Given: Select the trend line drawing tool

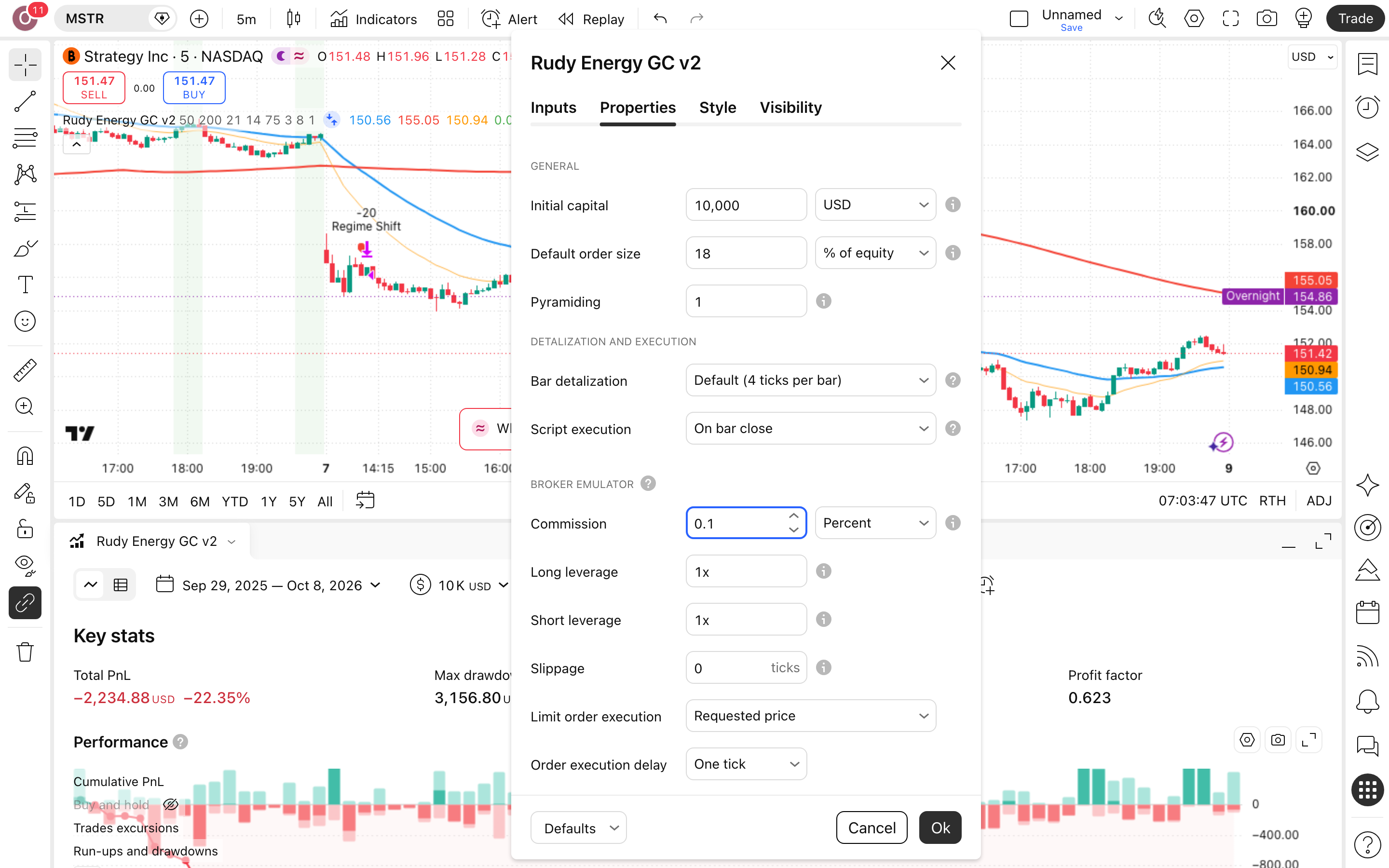Looking at the screenshot, I should (25, 102).
